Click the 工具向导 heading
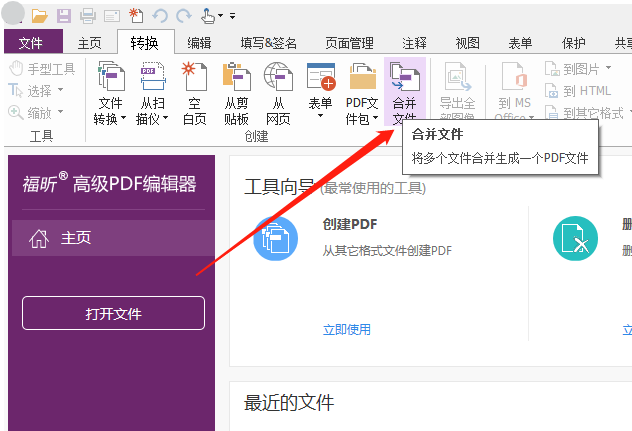Screen dimensions: 632x431 [279, 187]
